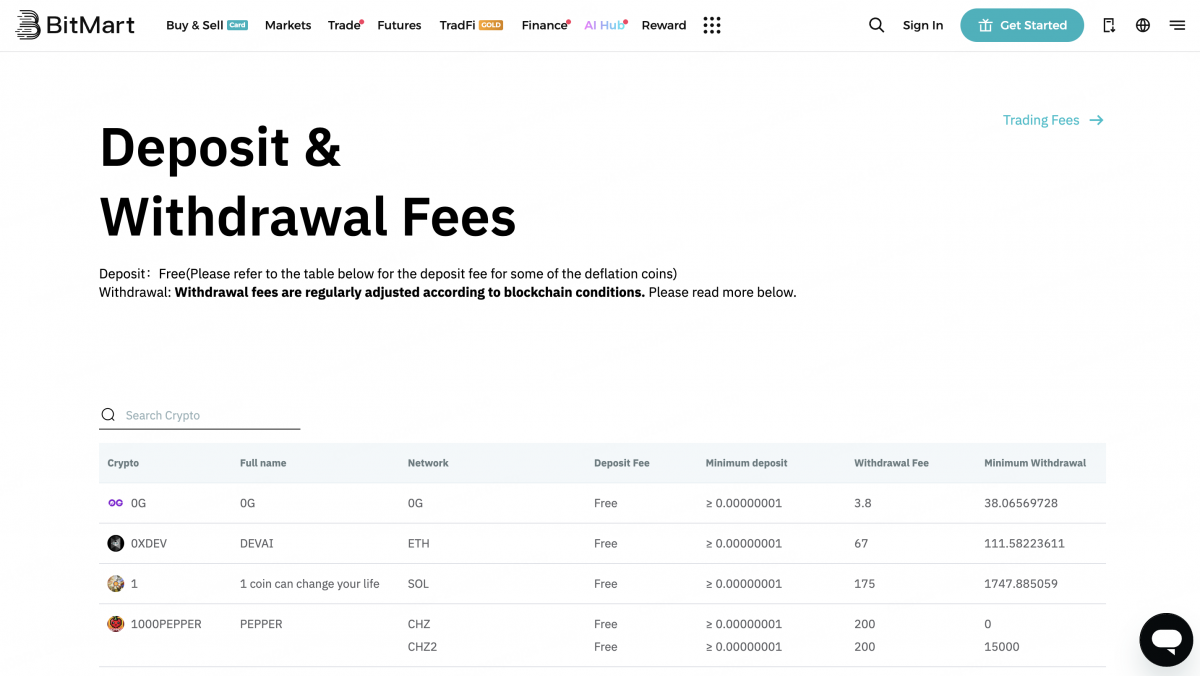Click the Get Started button

1022,25
